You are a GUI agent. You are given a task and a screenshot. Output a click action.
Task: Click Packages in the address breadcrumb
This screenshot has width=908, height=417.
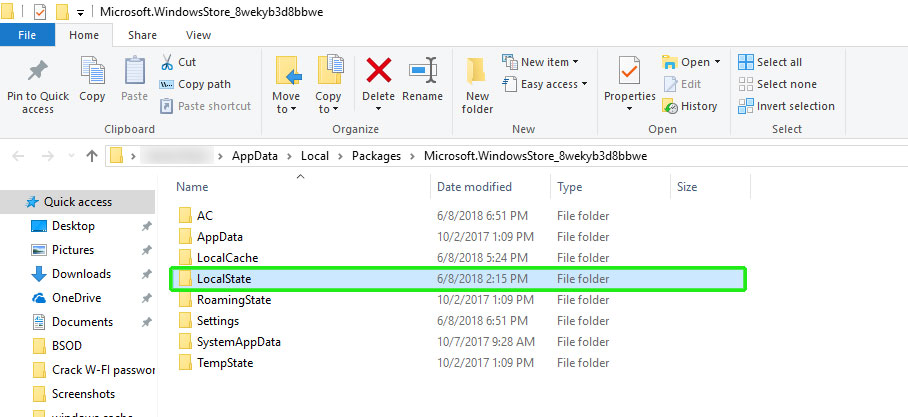(376, 156)
